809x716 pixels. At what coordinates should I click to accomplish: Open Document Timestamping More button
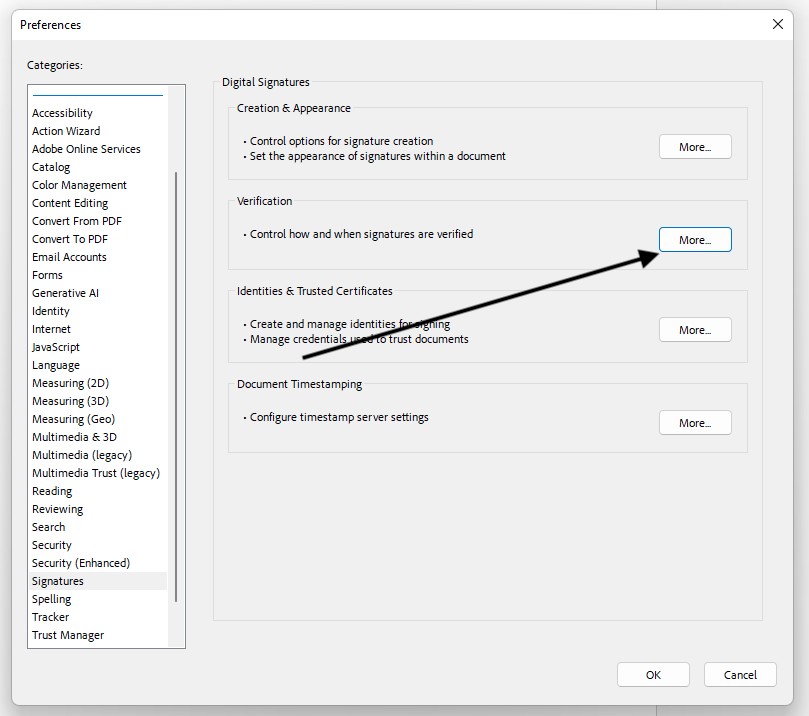tap(695, 423)
